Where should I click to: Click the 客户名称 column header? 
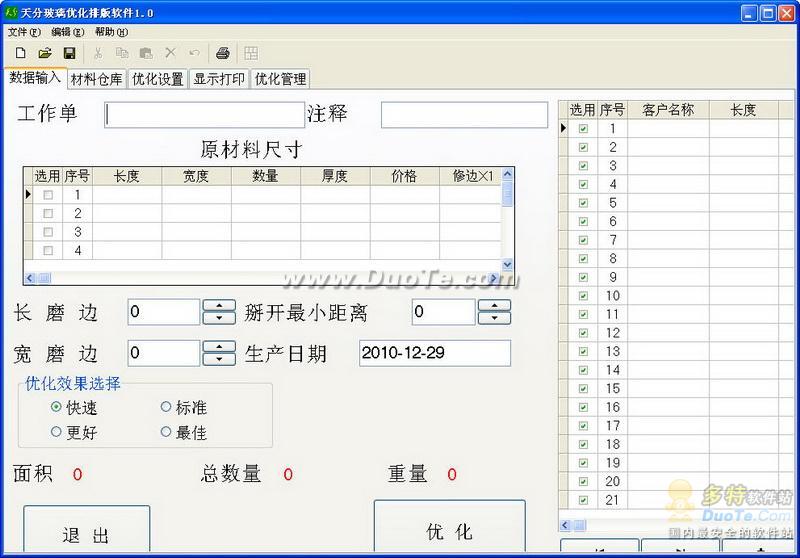point(668,110)
